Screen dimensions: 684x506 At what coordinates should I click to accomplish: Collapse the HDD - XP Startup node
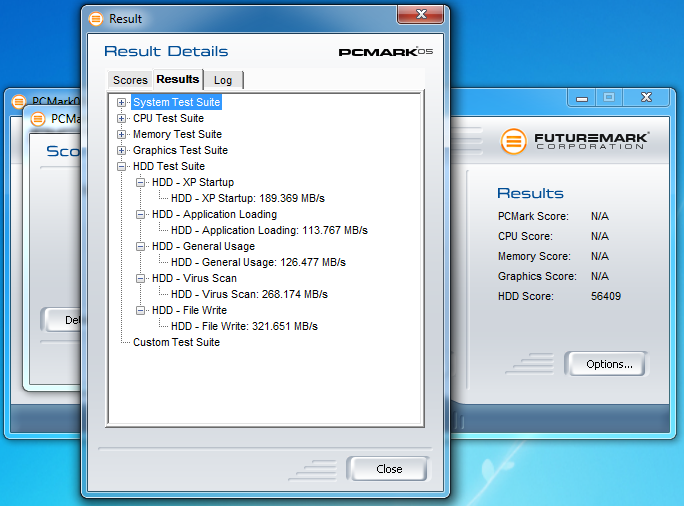point(140,182)
